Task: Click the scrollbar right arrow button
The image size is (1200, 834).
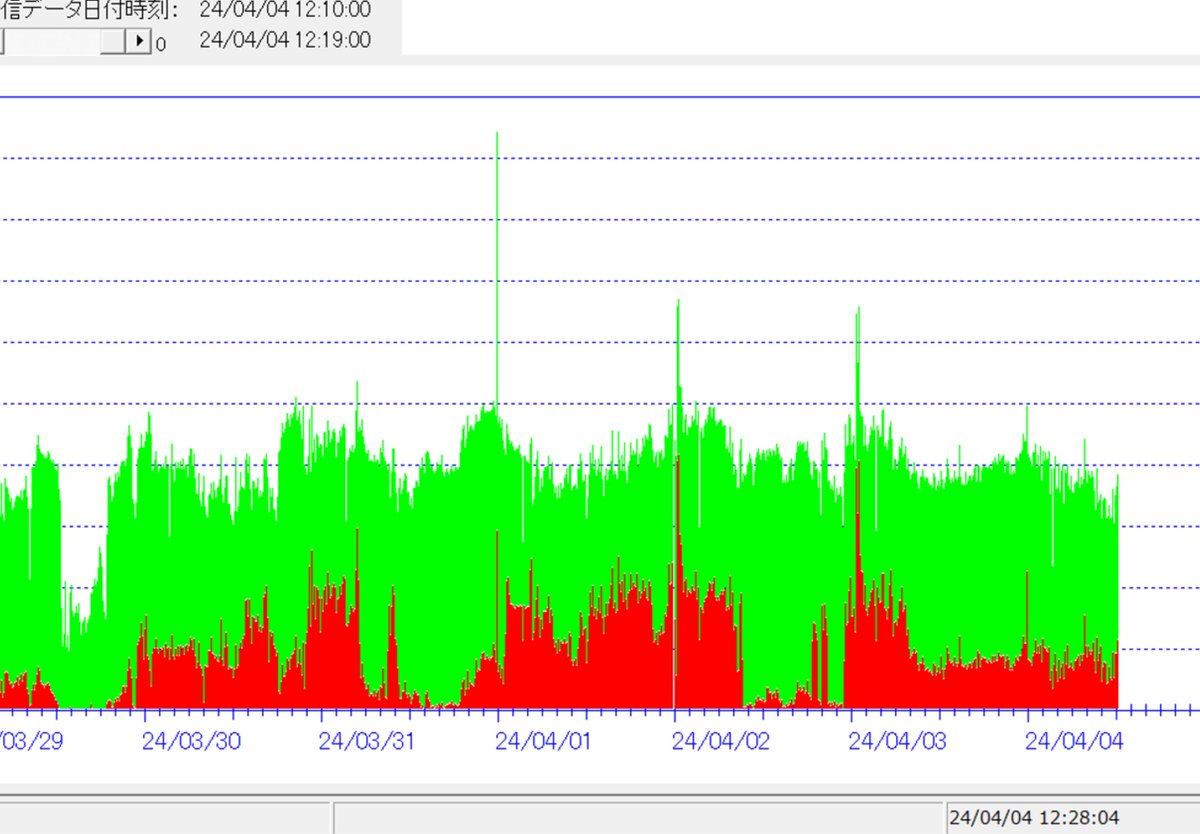Action: tap(141, 42)
